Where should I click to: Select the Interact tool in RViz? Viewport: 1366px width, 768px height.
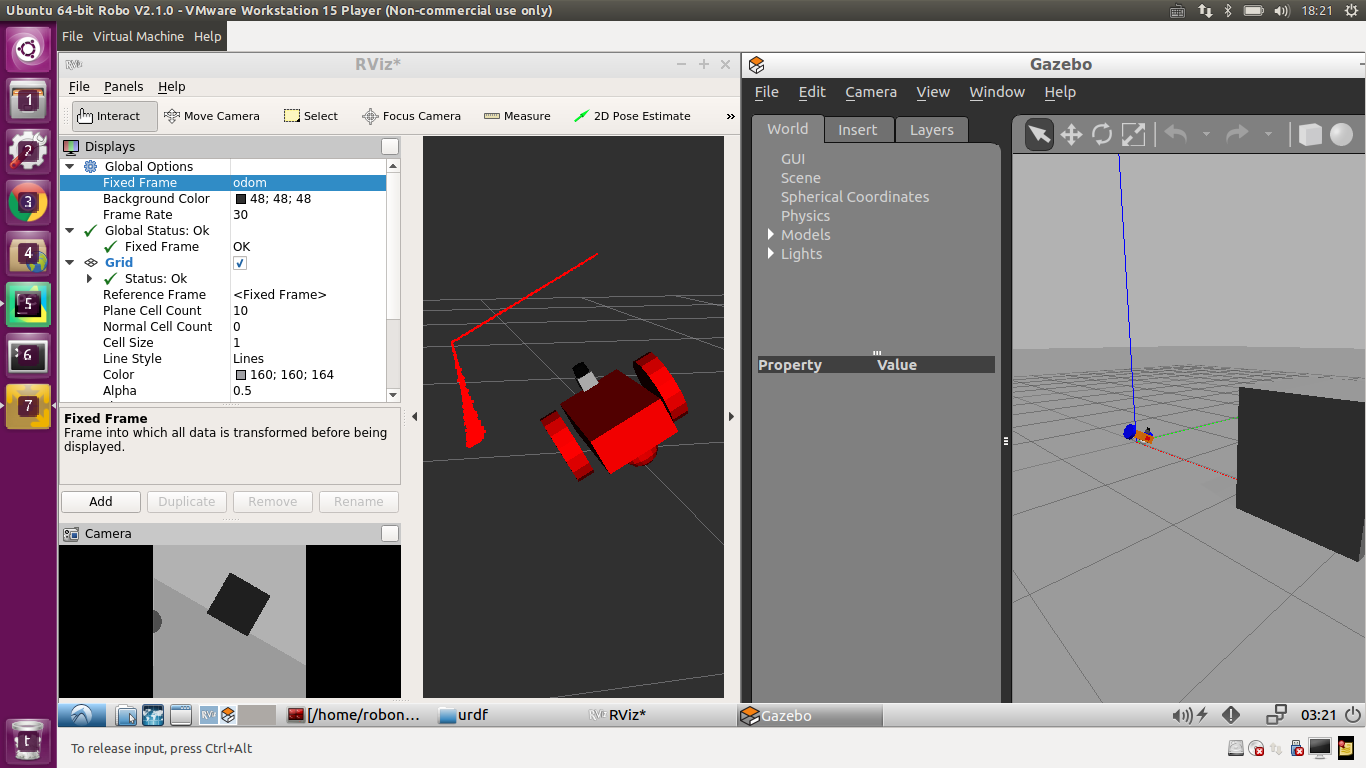(x=114, y=116)
